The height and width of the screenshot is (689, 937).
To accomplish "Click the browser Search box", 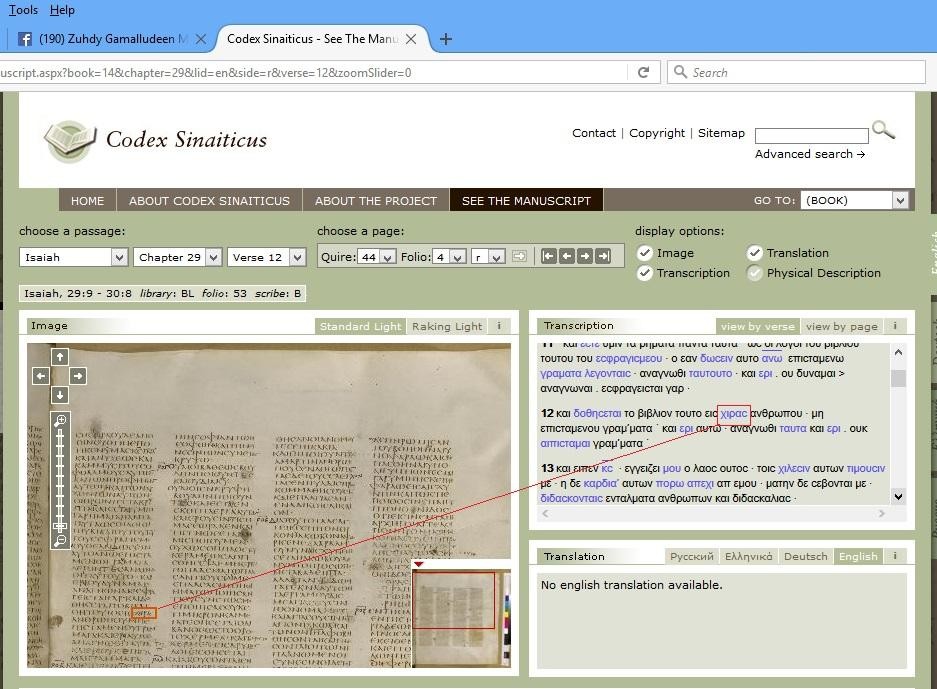I will tap(796, 72).
